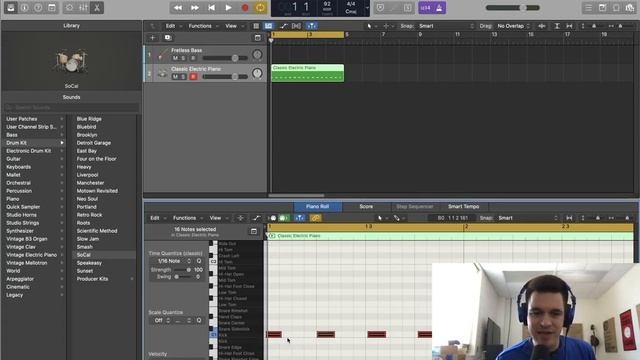Screen dimensions: 640x360
Task: Click the Rewind transport button
Action: [x=178, y=8]
